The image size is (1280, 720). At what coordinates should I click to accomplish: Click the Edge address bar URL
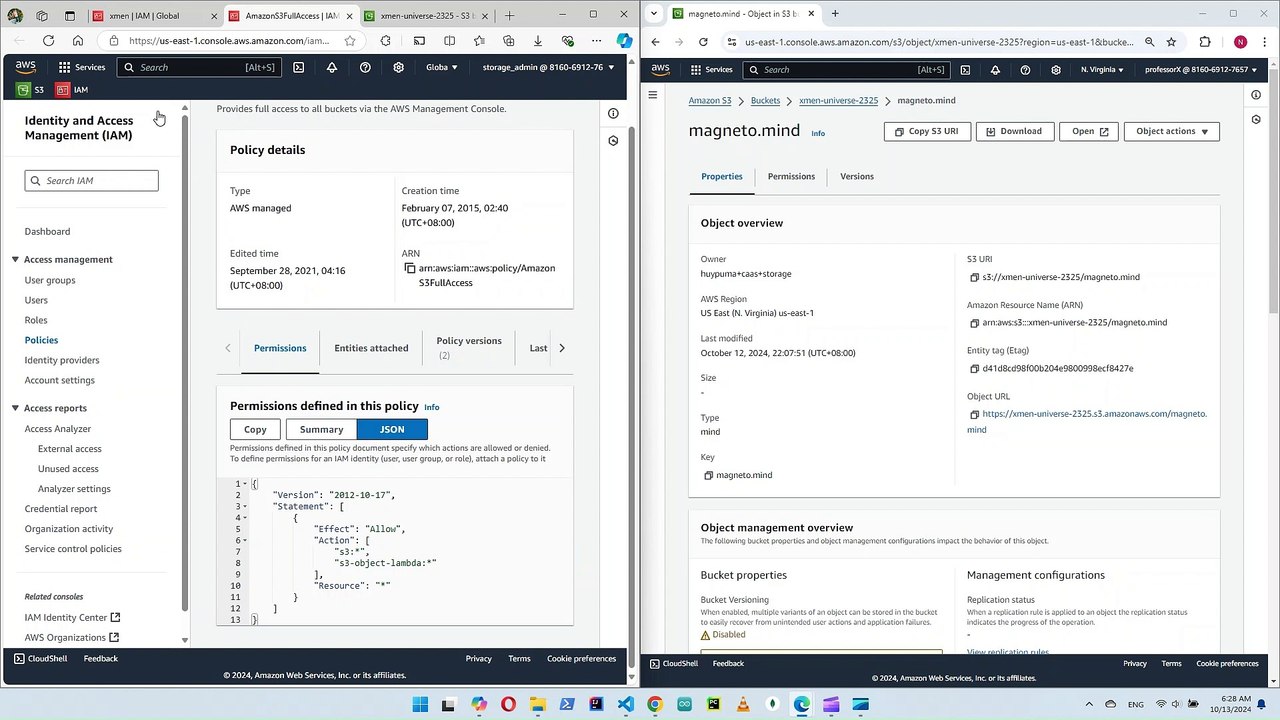point(229,41)
